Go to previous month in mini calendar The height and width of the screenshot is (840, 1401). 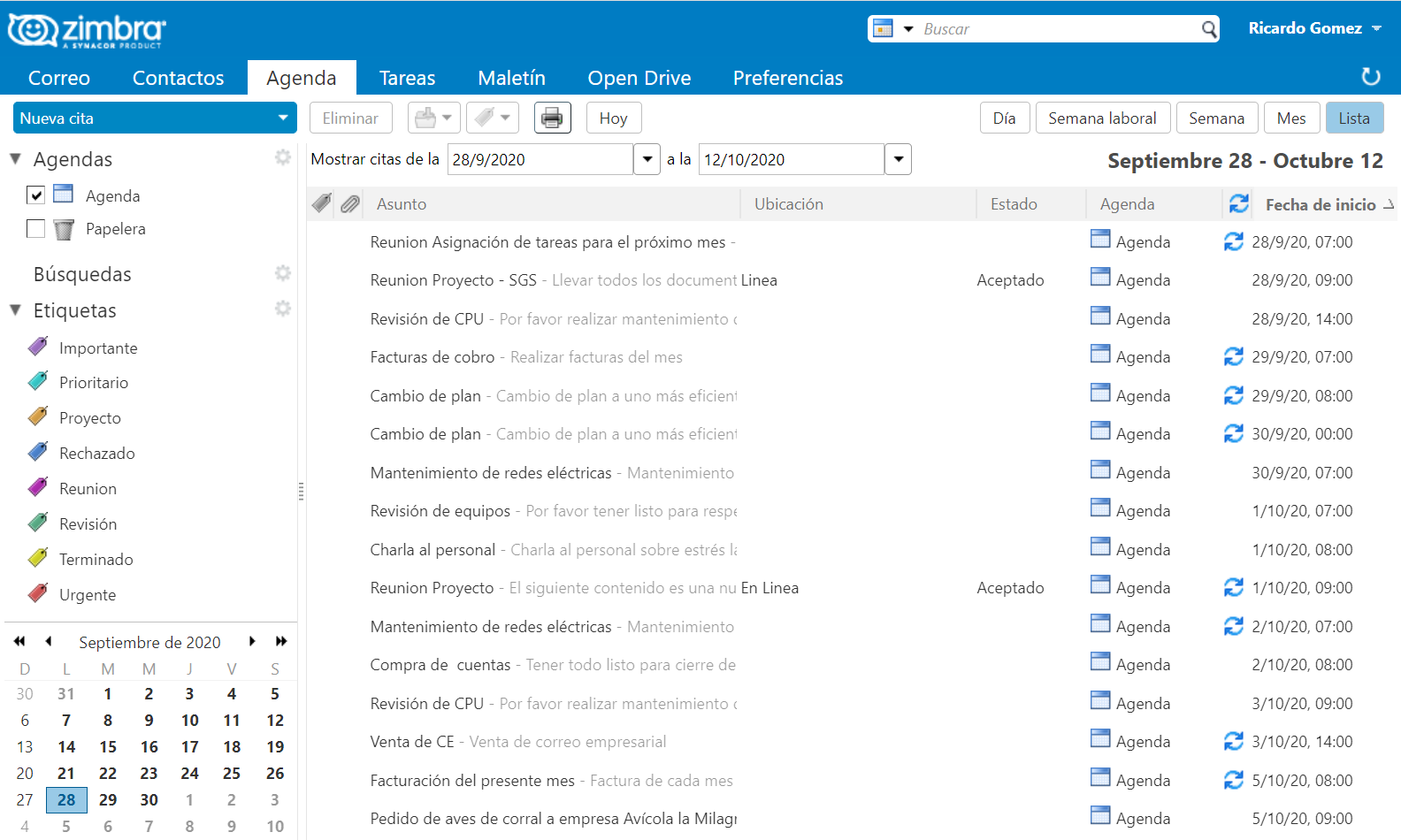tap(49, 641)
